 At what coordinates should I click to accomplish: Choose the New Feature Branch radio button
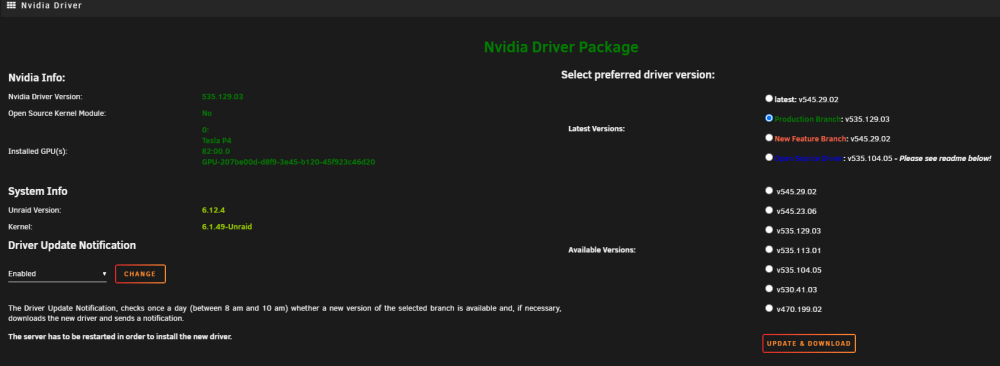point(768,137)
